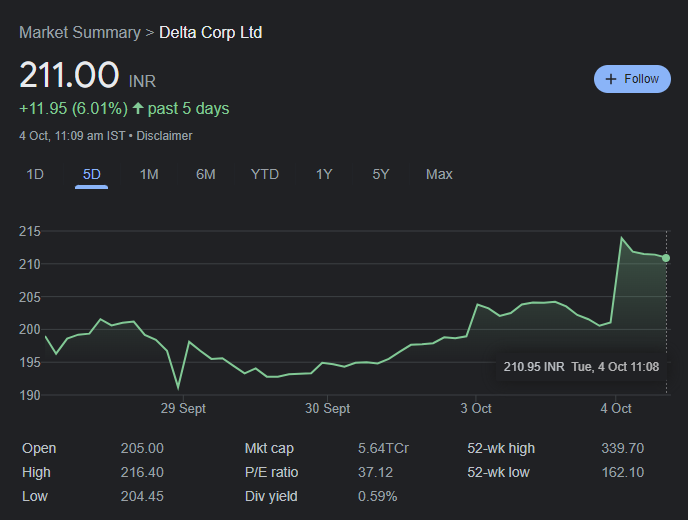Click the 215 y-axis label
Viewport: 688px width, 520px height.
tap(29, 231)
